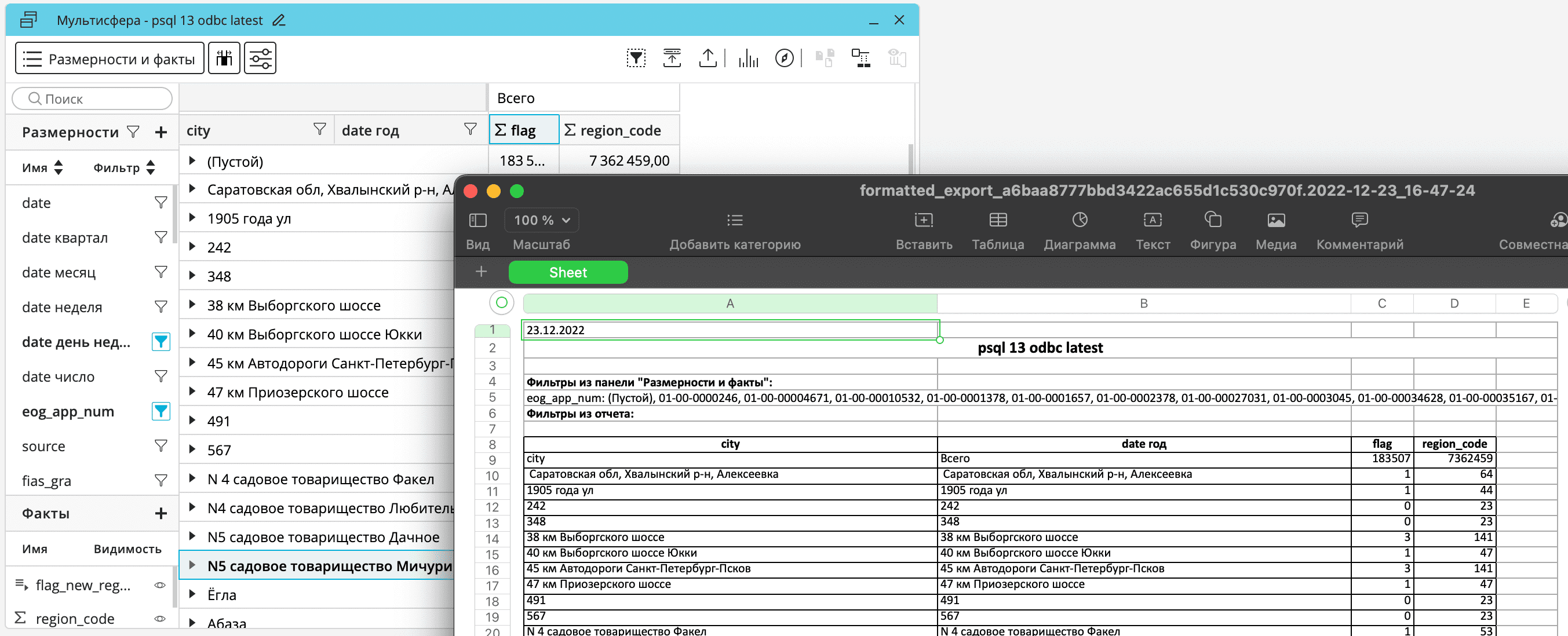
Task: Click the vertical scrollbar of the data table
Action: [x=910, y=158]
